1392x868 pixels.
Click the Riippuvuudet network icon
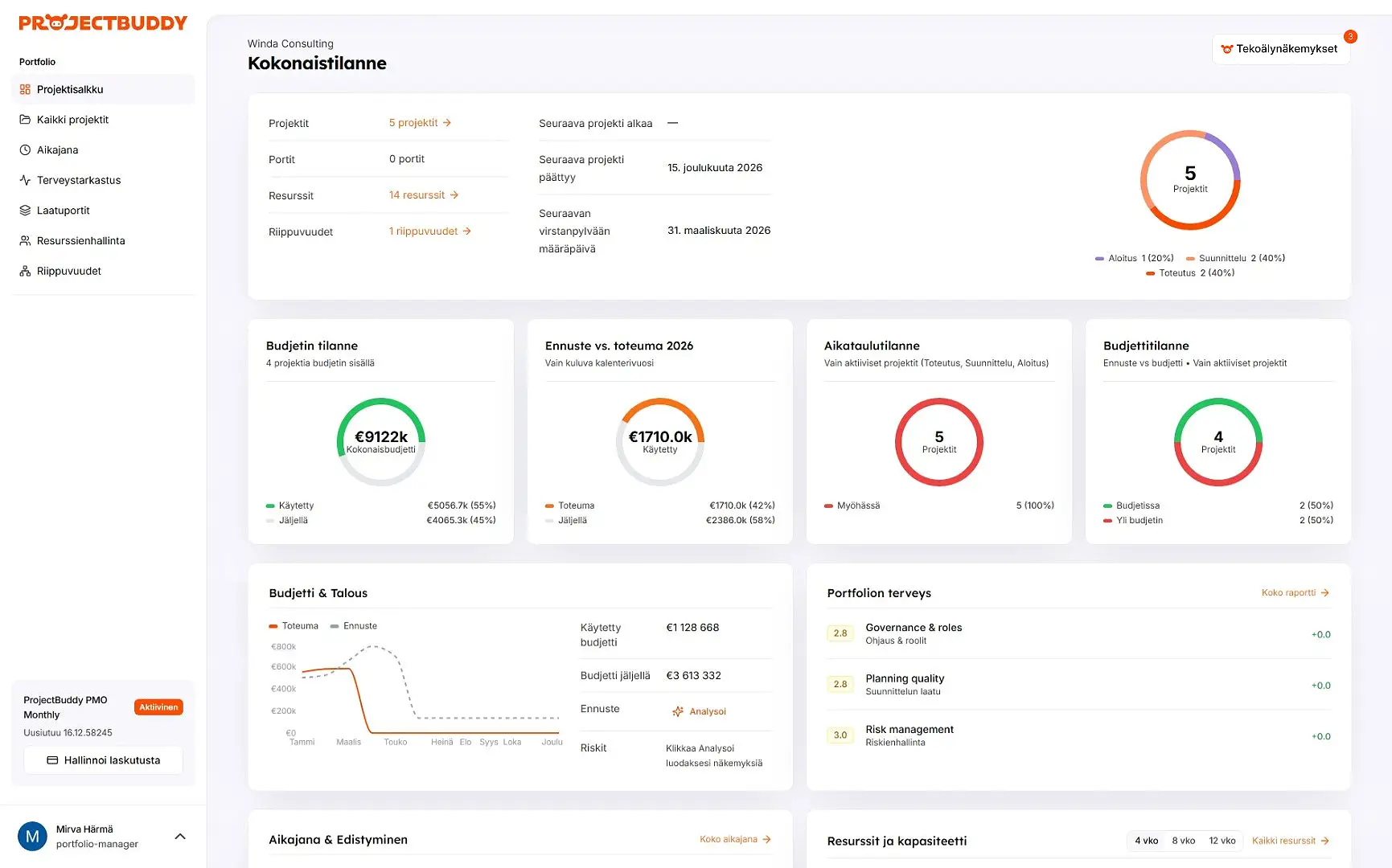[x=25, y=272]
